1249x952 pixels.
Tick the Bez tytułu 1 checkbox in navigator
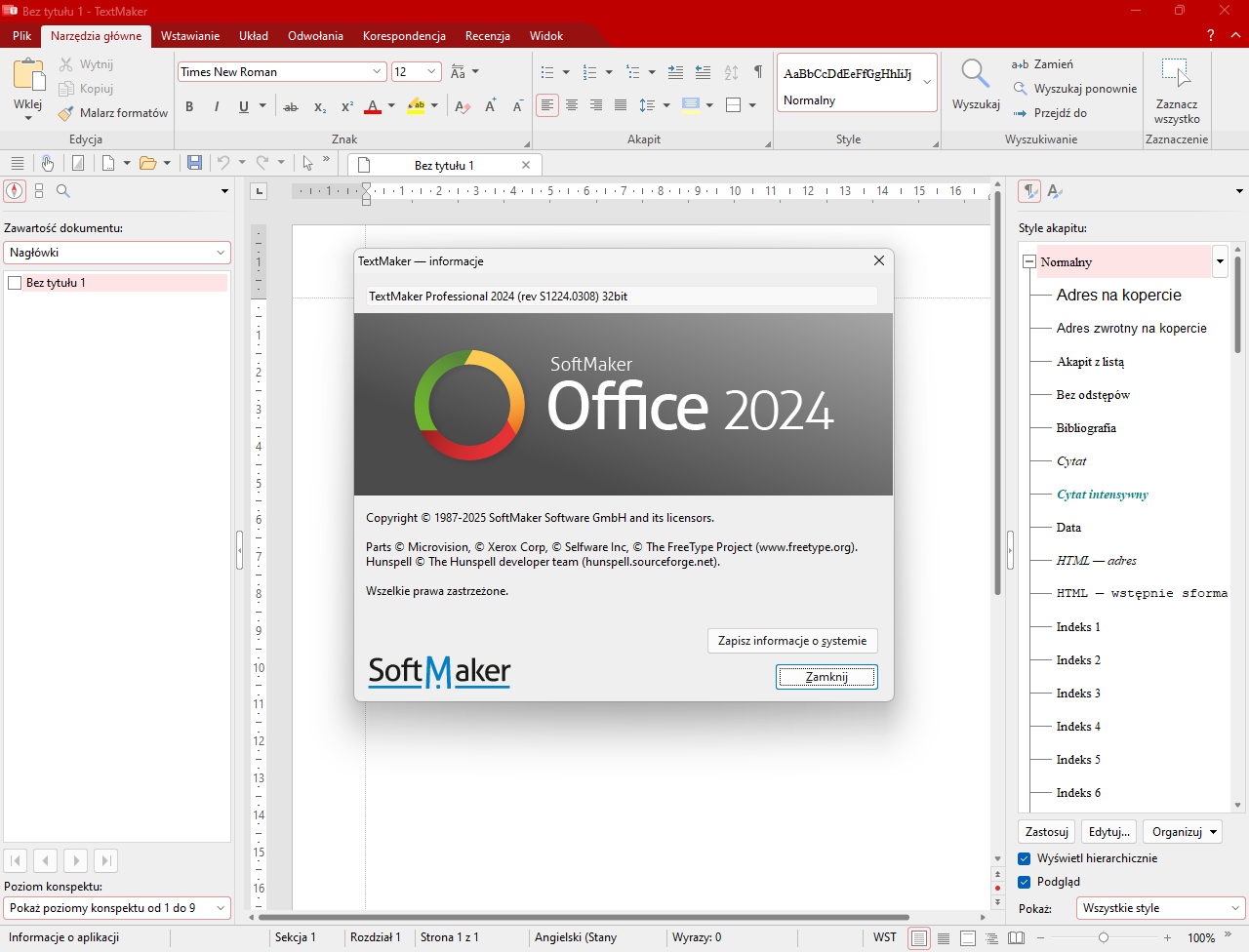coord(15,283)
